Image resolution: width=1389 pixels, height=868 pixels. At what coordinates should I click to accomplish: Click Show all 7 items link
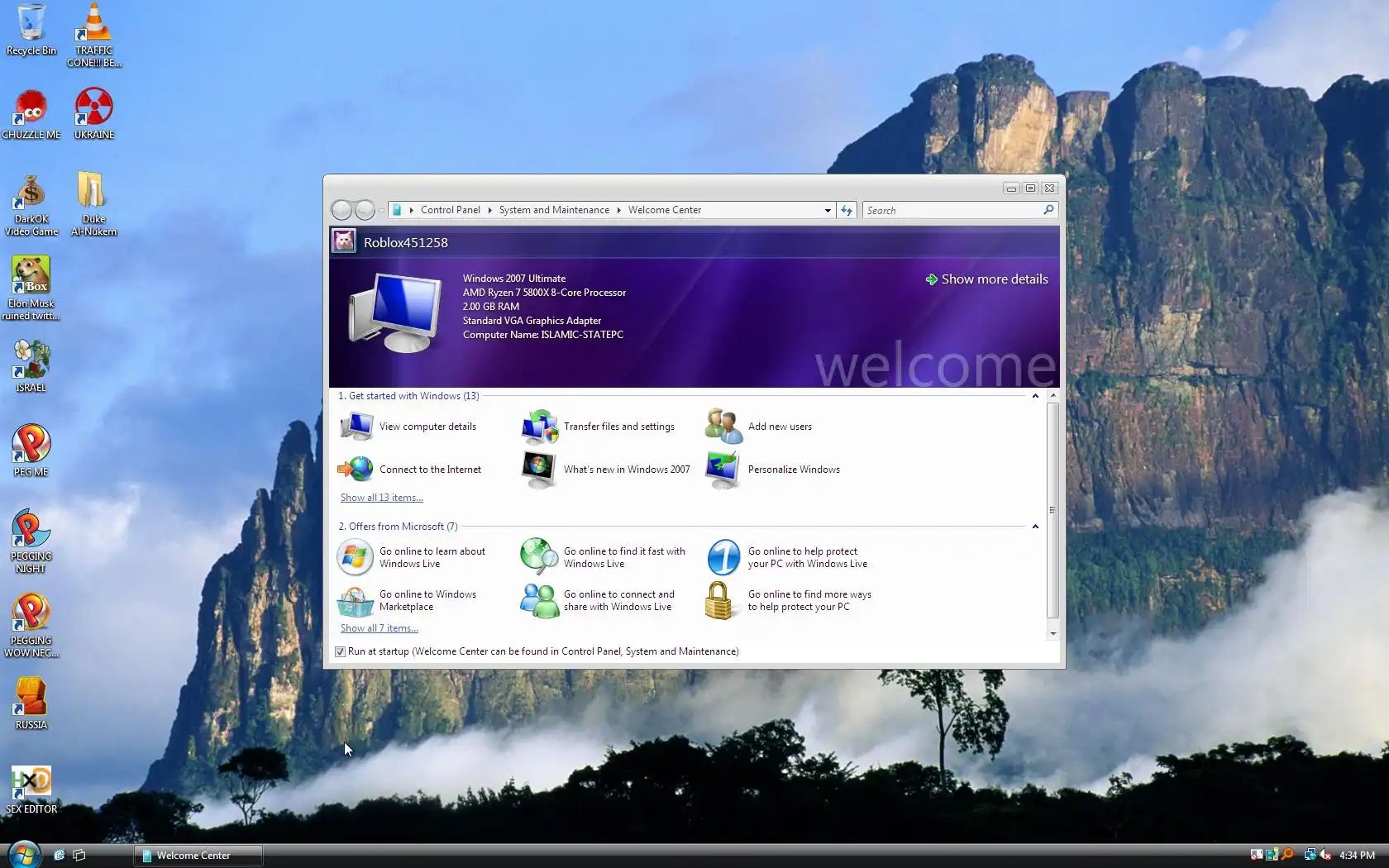click(x=379, y=628)
